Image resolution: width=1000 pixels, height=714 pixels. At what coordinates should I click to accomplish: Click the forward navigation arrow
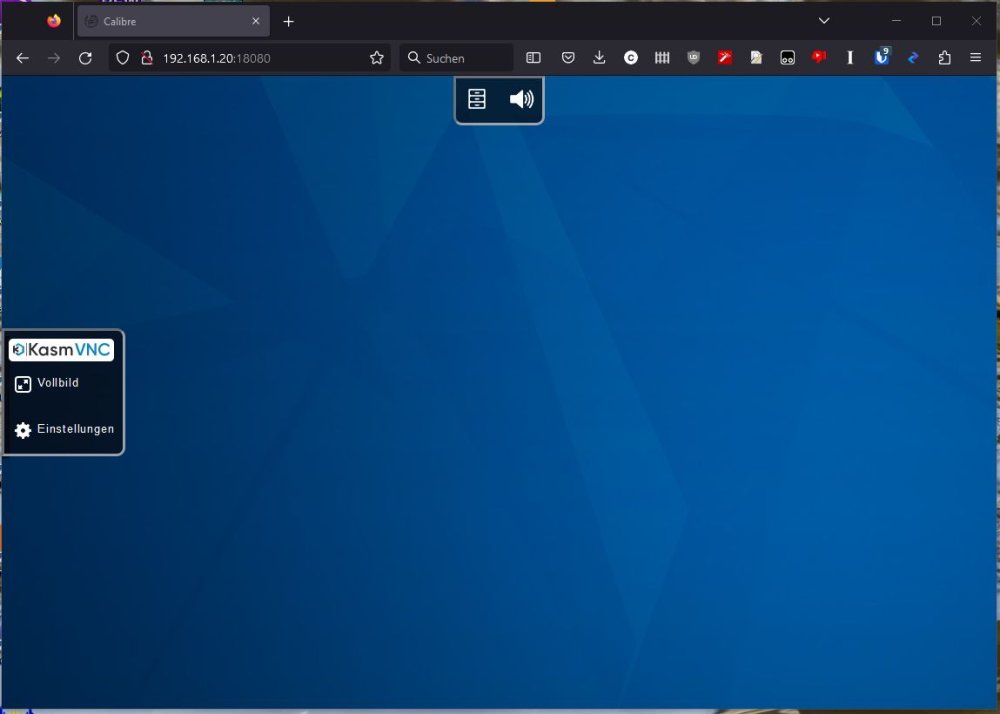(54, 58)
